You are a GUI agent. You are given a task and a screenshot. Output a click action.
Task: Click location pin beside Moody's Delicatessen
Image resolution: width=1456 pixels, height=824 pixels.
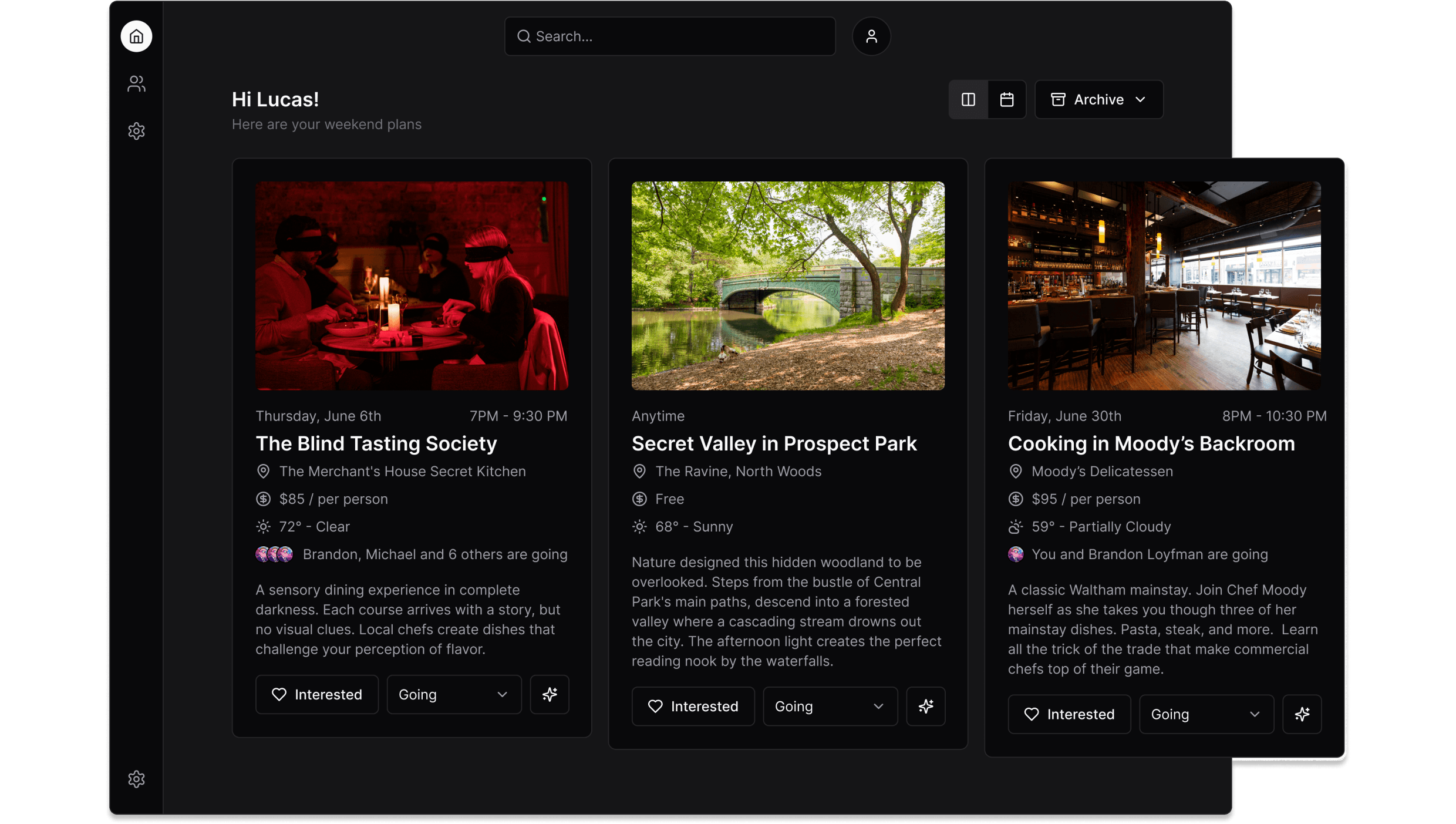pyautogui.click(x=1016, y=471)
